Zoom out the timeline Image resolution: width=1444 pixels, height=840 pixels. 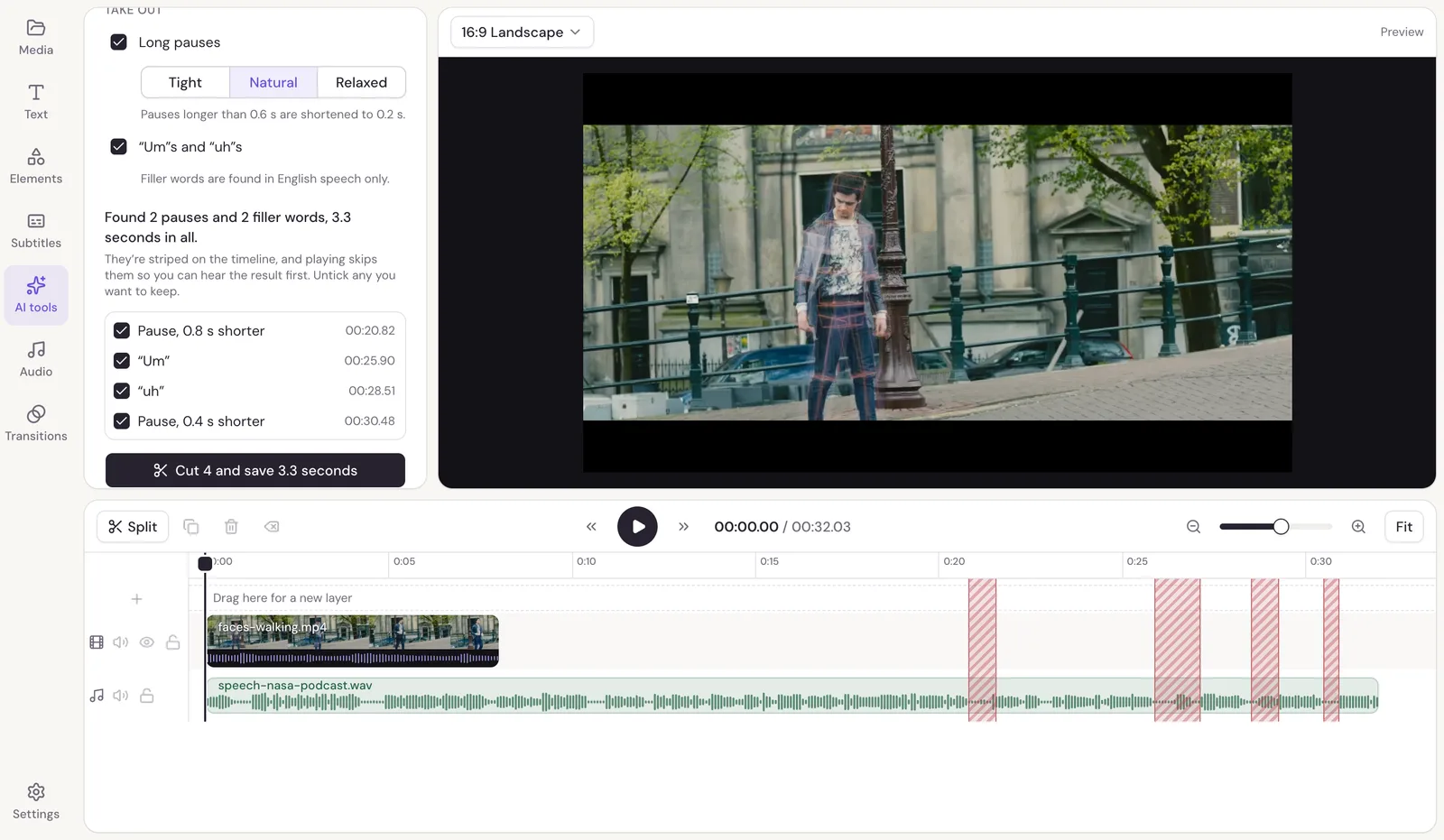(x=1193, y=527)
